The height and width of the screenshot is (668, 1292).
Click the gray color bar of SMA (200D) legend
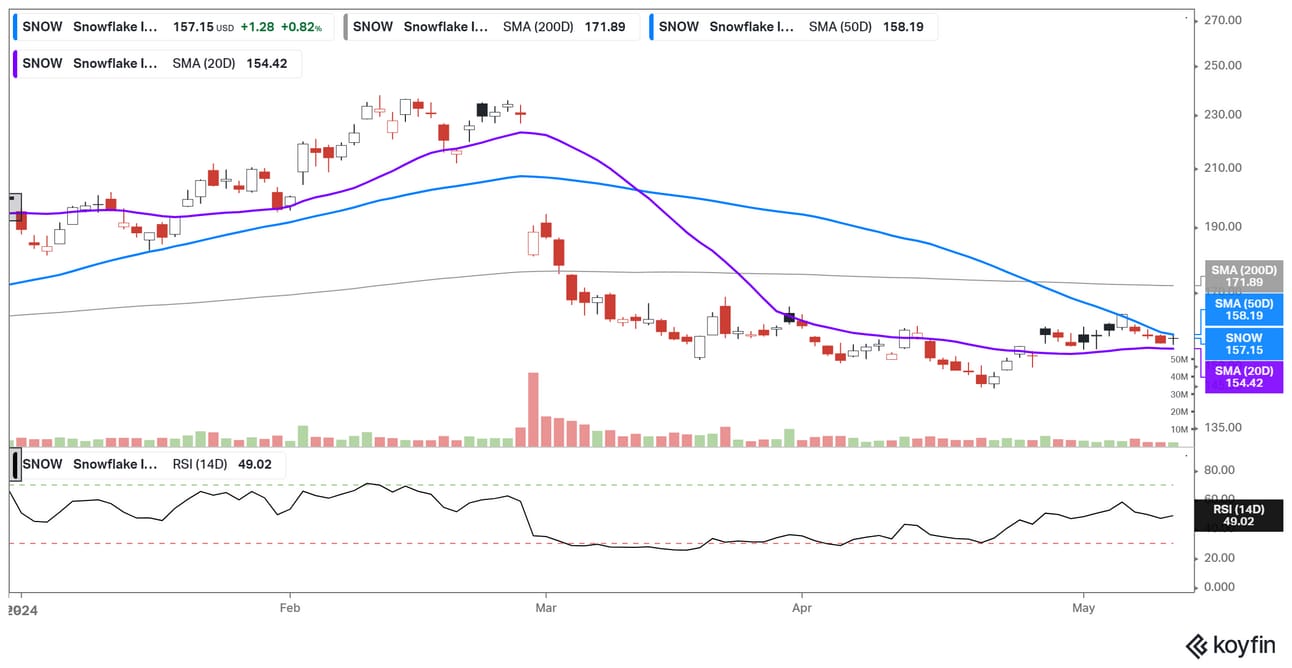tap(345, 27)
